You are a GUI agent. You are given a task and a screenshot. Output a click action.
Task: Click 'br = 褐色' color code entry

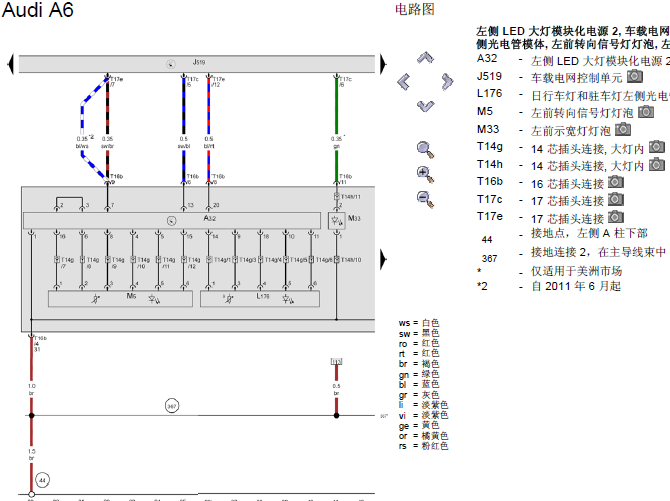pyautogui.click(x=419, y=364)
